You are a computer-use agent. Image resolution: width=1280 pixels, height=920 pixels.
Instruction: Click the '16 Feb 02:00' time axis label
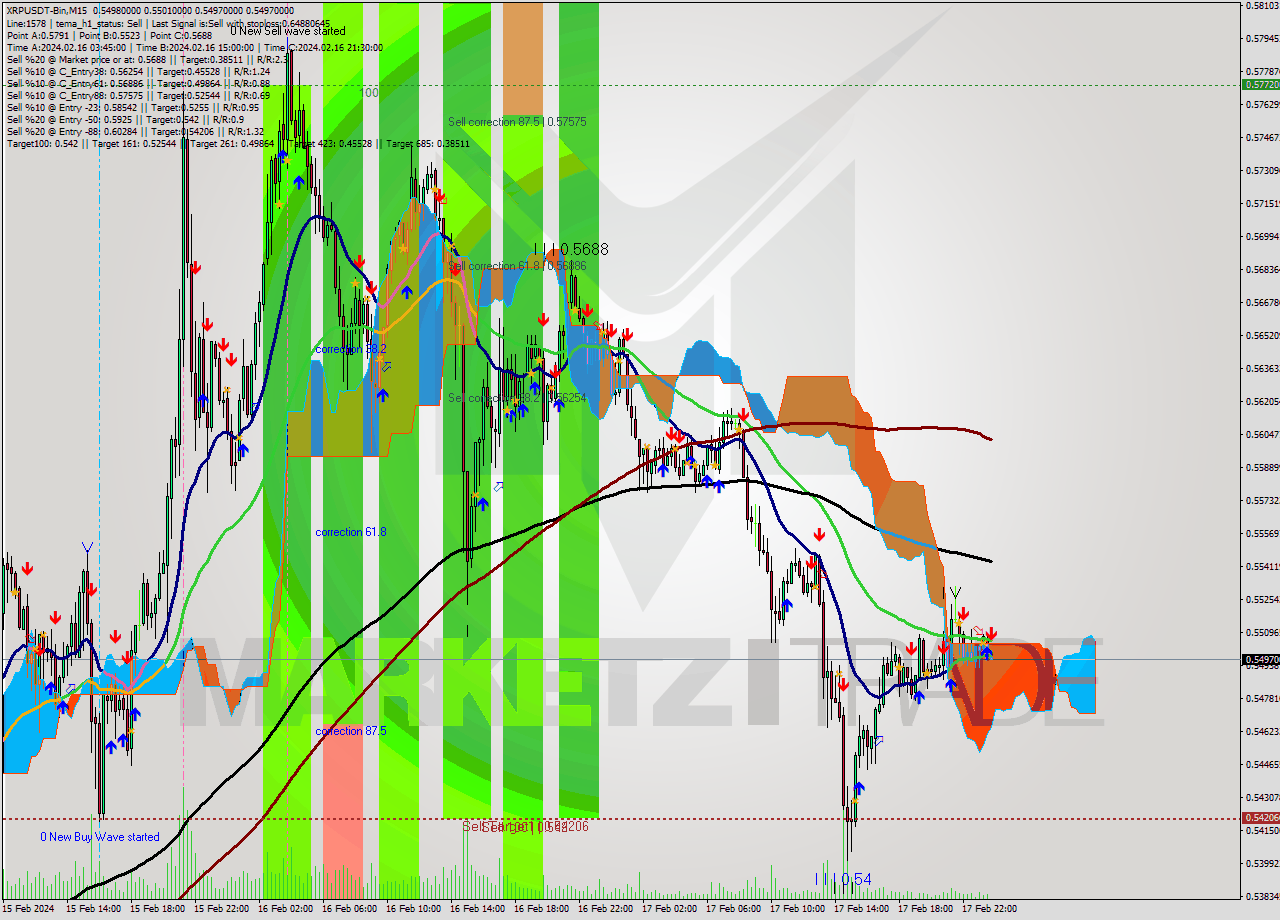pyautogui.click(x=287, y=909)
